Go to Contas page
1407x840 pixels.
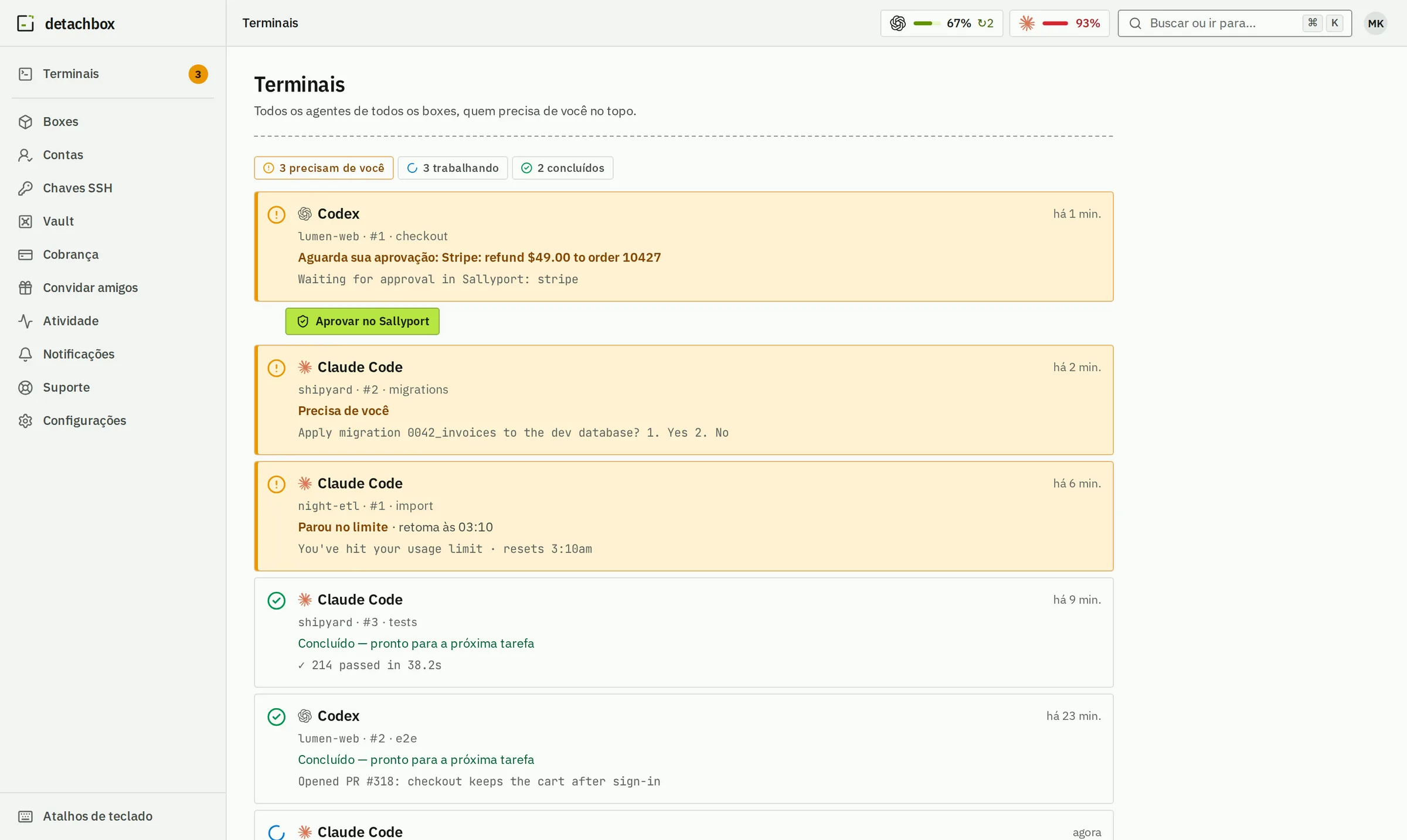click(113, 155)
